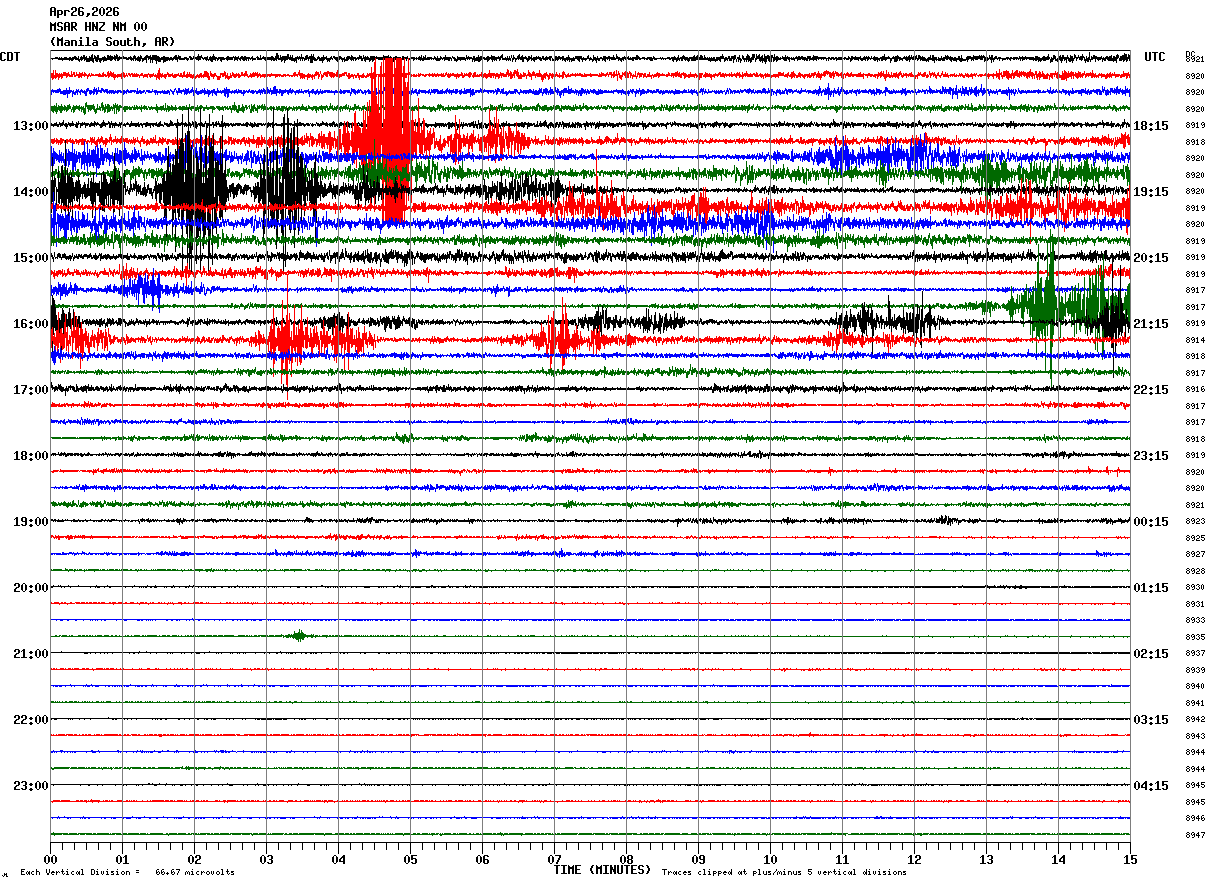
Task: Select the 21:00 CDT hour label
Action: (x=30, y=654)
